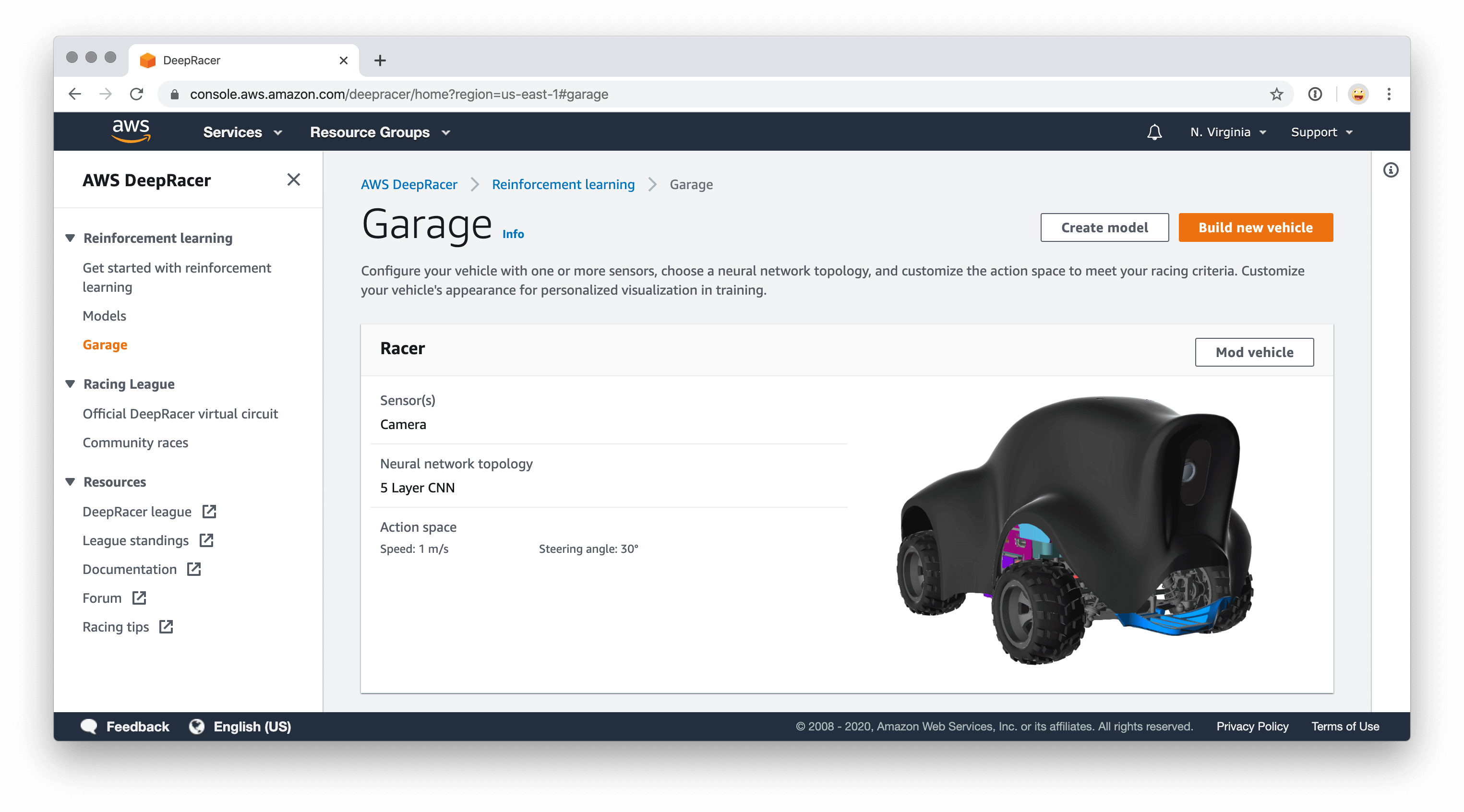
Task: Click the external link icon beside League standings
Action: (x=206, y=540)
